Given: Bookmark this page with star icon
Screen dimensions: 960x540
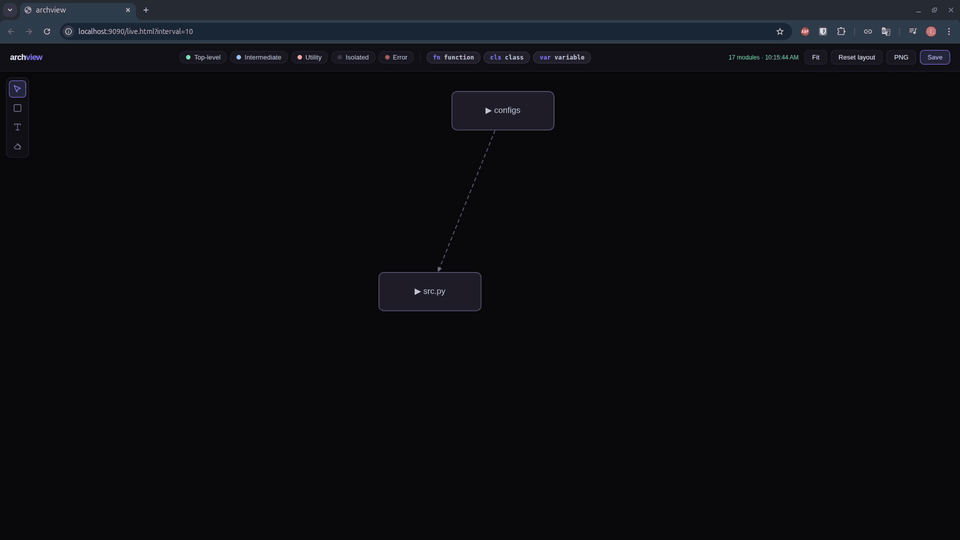Looking at the screenshot, I should coord(779,31).
